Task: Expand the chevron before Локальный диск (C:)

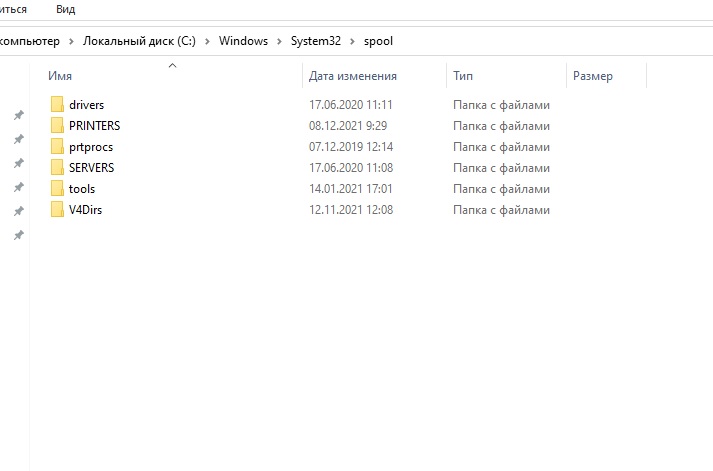Action: click(71, 41)
